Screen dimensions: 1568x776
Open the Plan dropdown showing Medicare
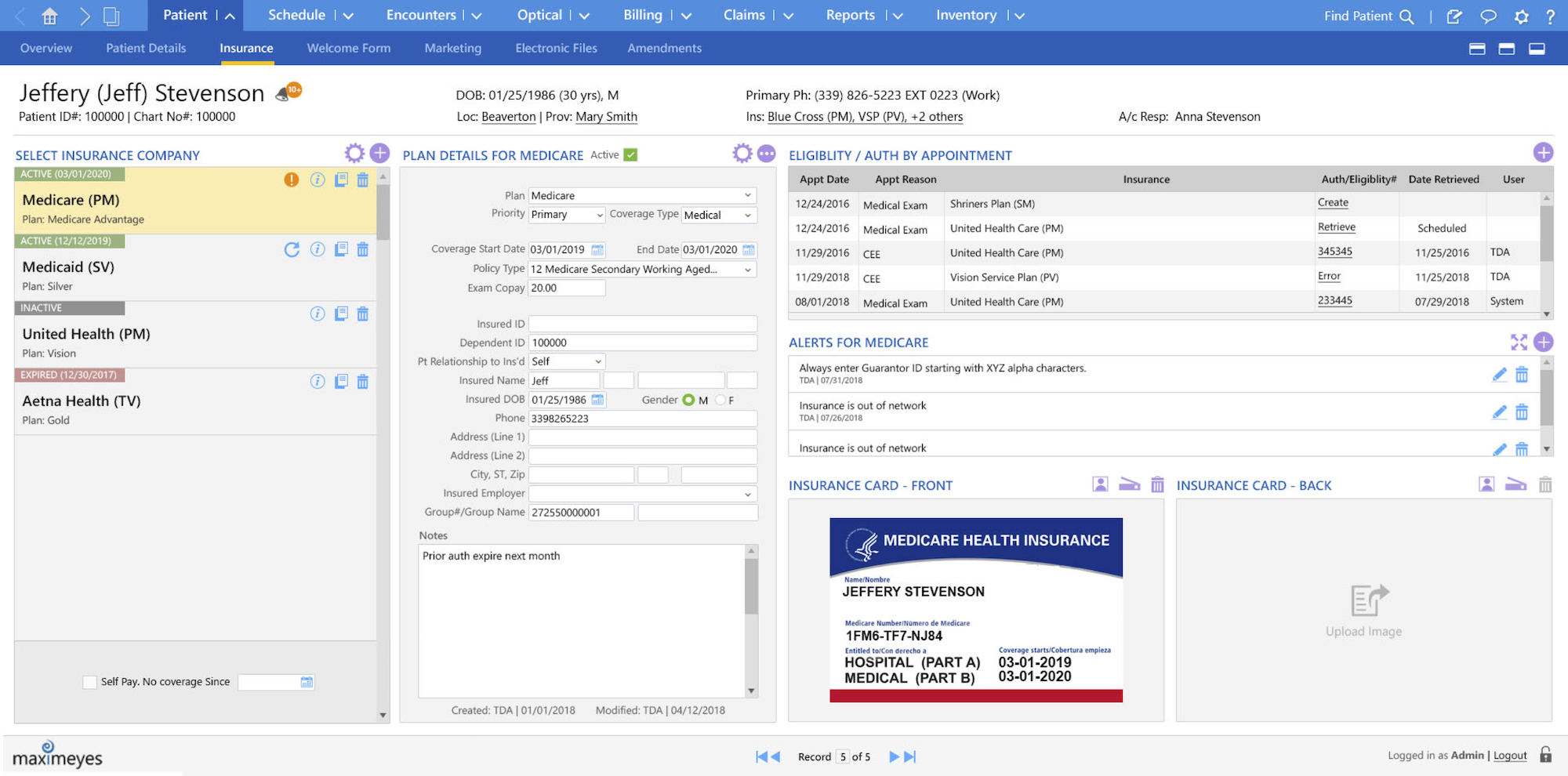point(643,195)
